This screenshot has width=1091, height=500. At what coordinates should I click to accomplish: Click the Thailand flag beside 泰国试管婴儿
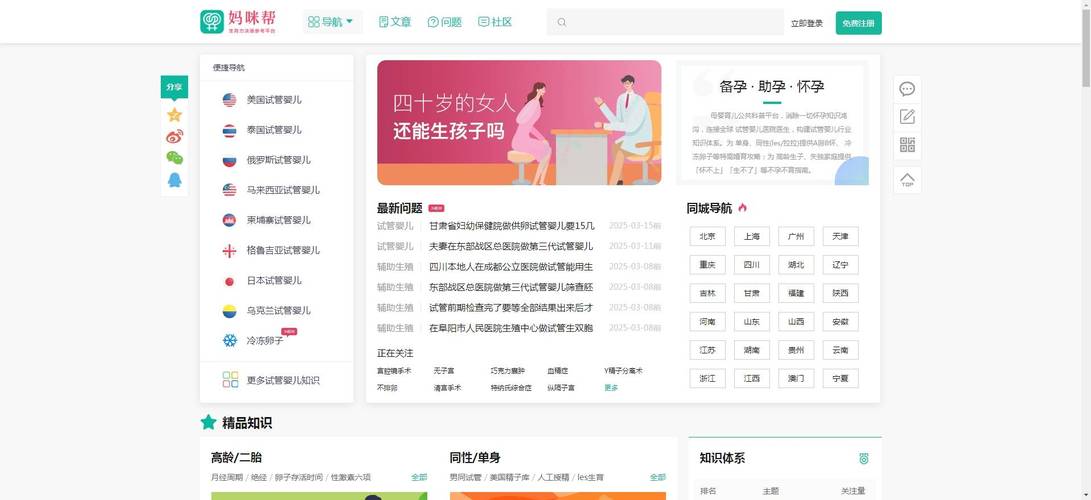(x=230, y=130)
